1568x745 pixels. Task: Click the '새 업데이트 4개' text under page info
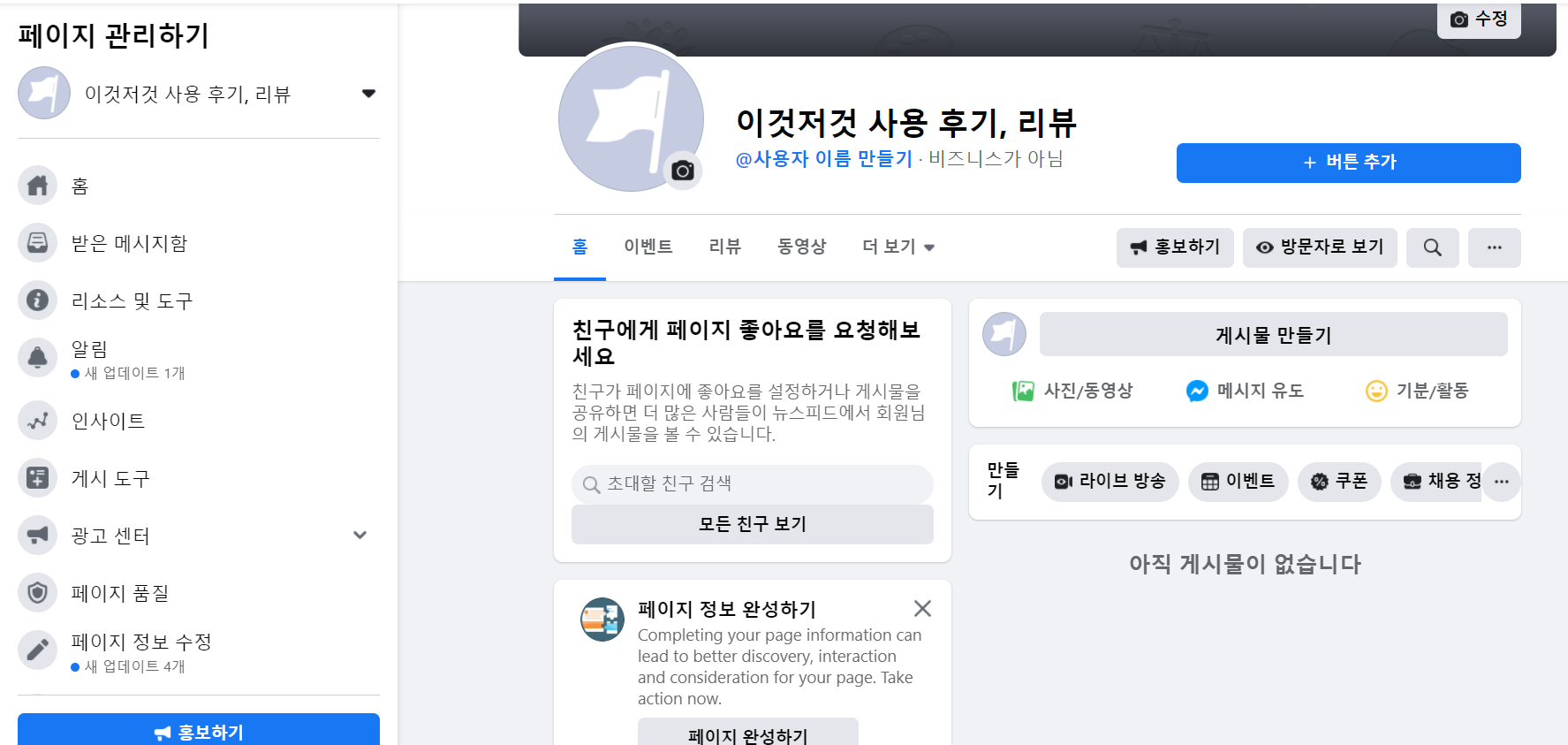click(x=134, y=667)
